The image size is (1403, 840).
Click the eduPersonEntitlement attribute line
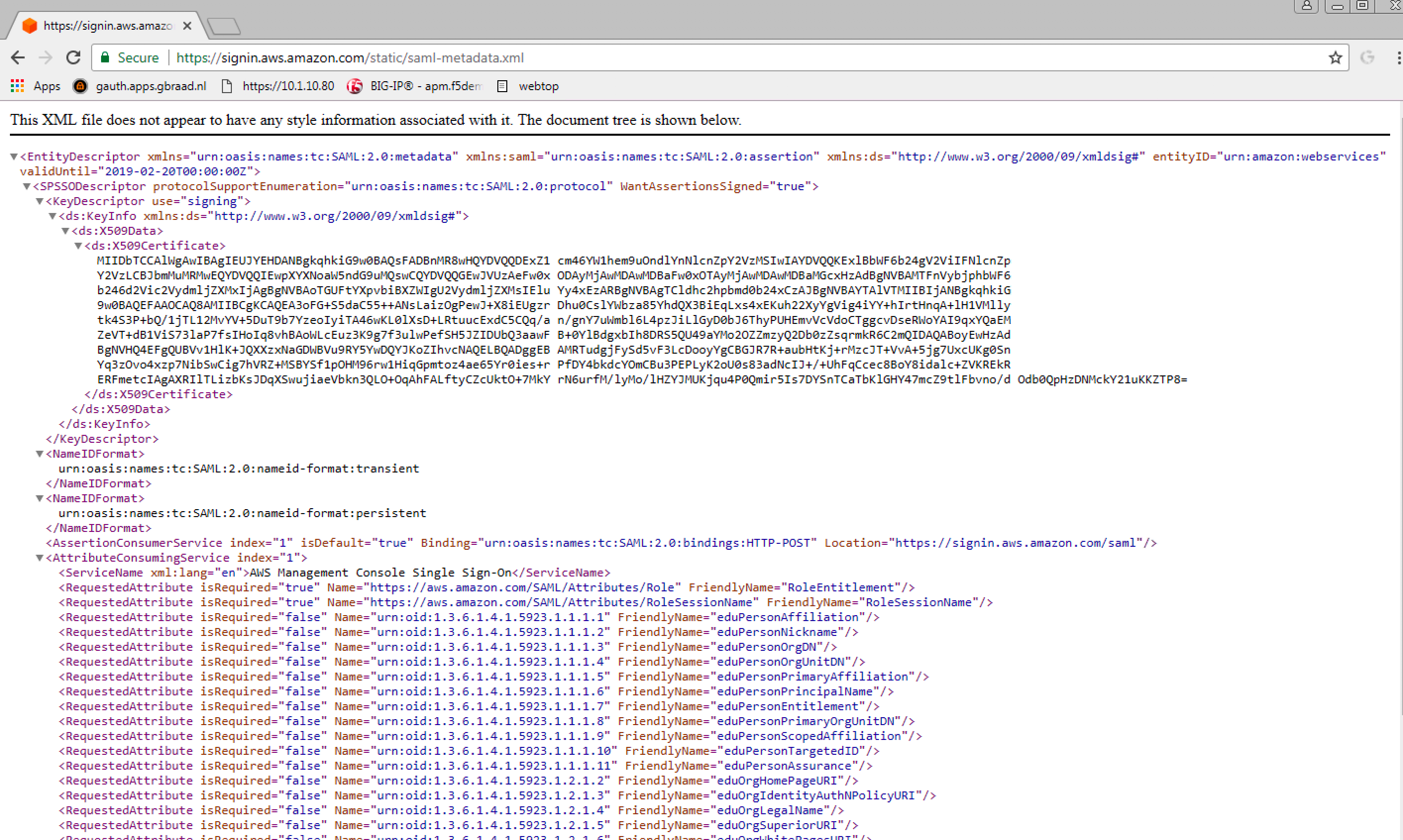[469, 706]
